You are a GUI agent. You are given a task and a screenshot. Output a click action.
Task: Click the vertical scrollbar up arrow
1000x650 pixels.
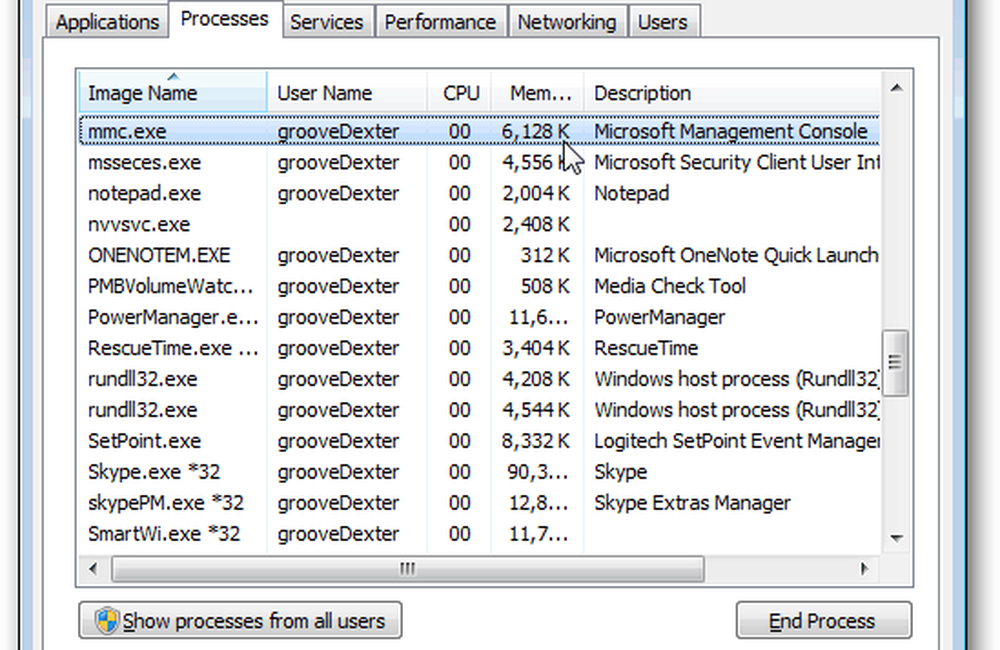(x=896, y=89)
